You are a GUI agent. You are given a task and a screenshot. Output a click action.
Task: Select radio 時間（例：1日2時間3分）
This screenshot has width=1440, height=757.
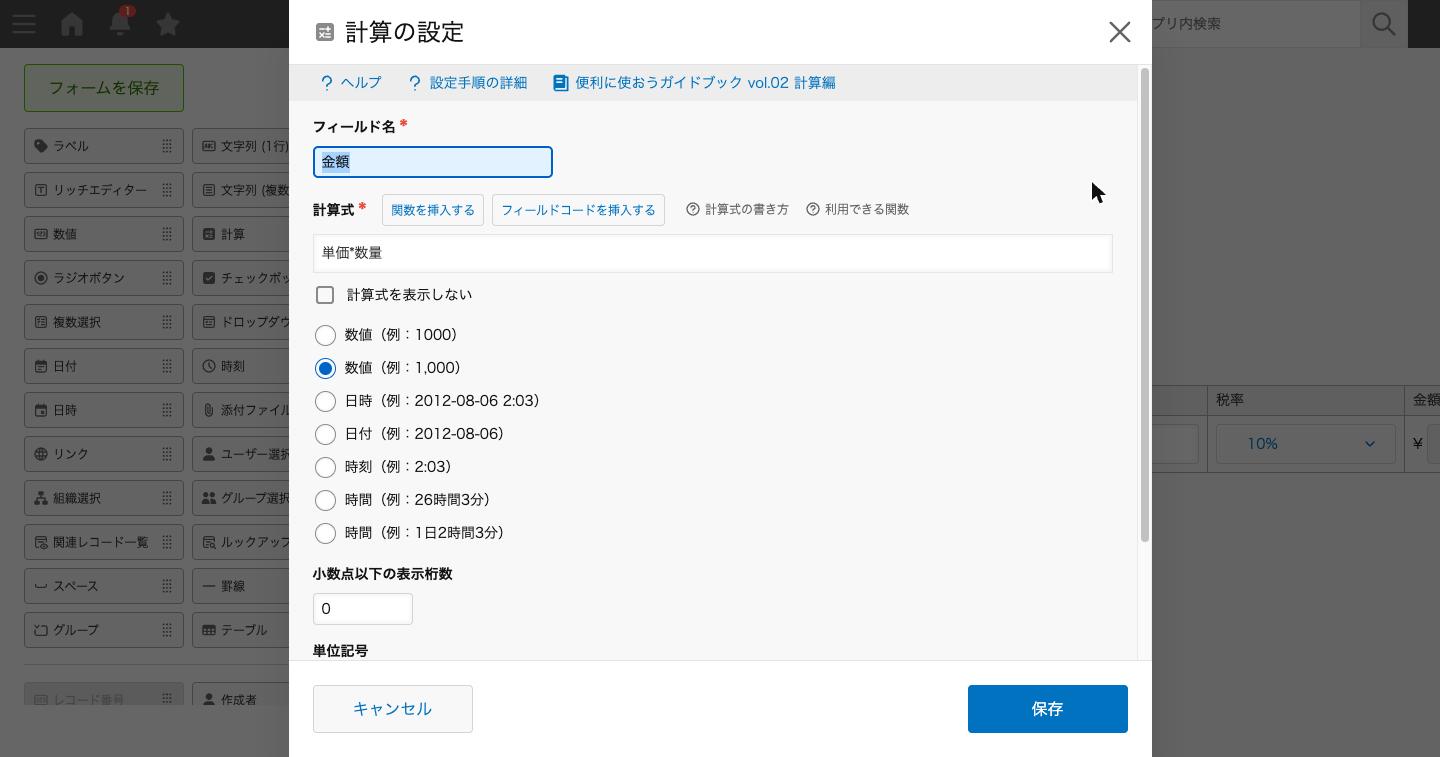click(x=325, y=533)
